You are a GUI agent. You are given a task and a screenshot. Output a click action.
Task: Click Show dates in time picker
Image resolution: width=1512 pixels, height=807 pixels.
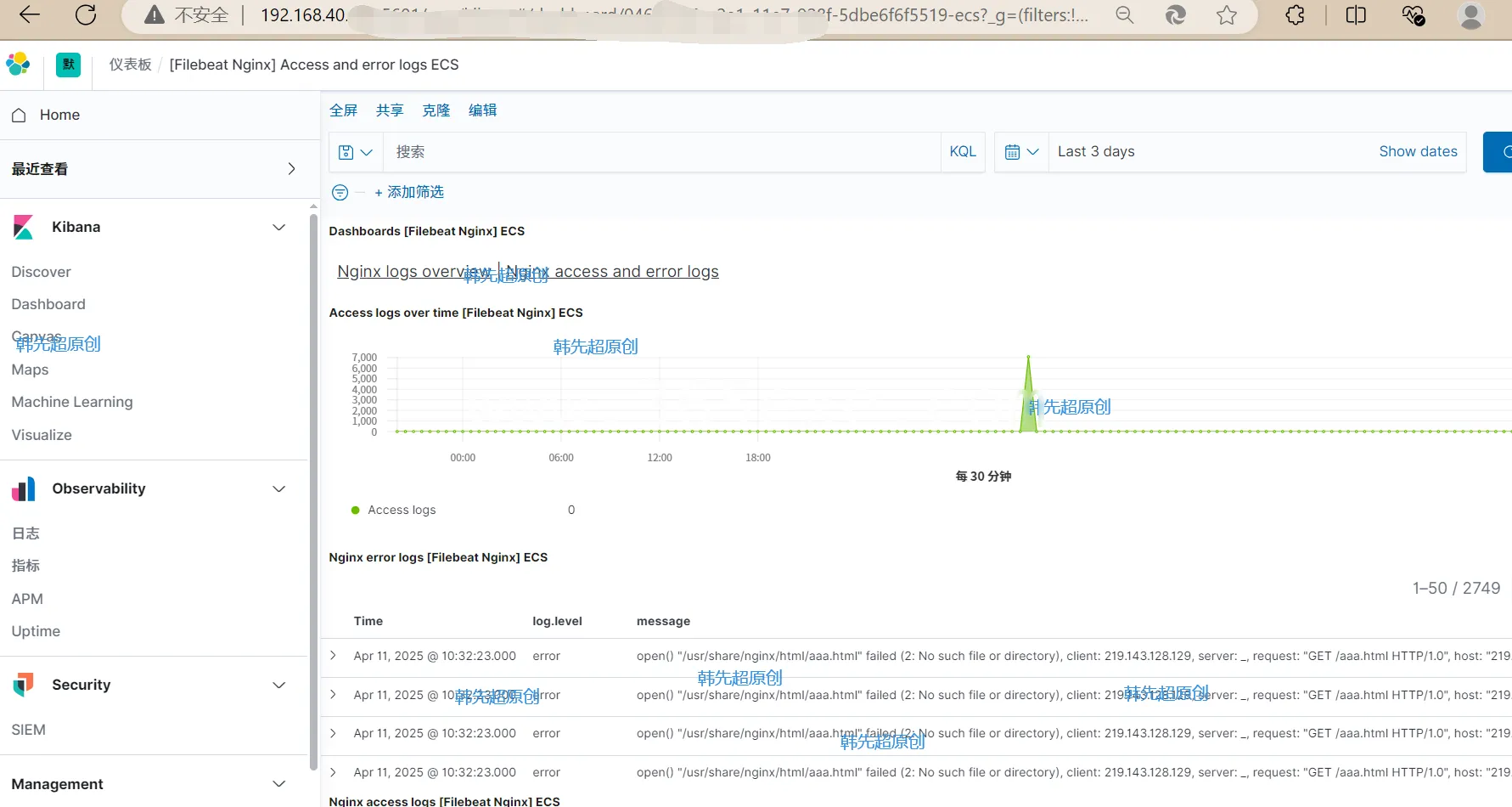pos(1418,151)
